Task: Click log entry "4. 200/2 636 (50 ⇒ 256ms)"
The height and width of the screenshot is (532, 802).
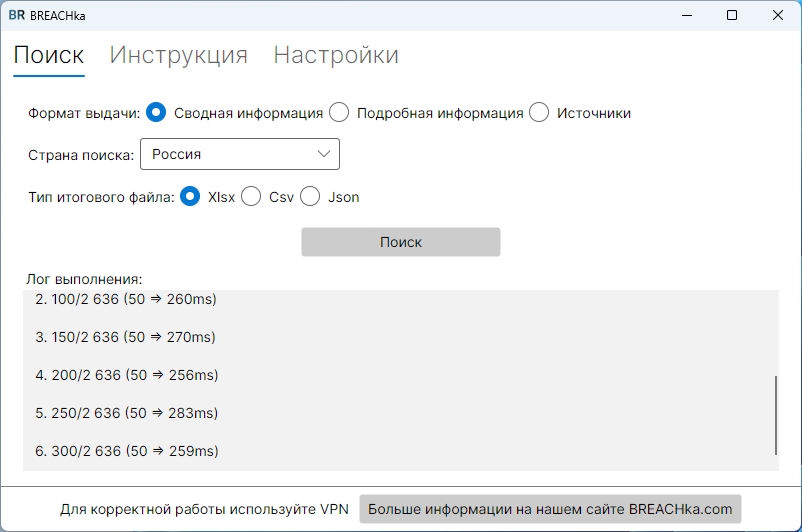Action: 127,375
